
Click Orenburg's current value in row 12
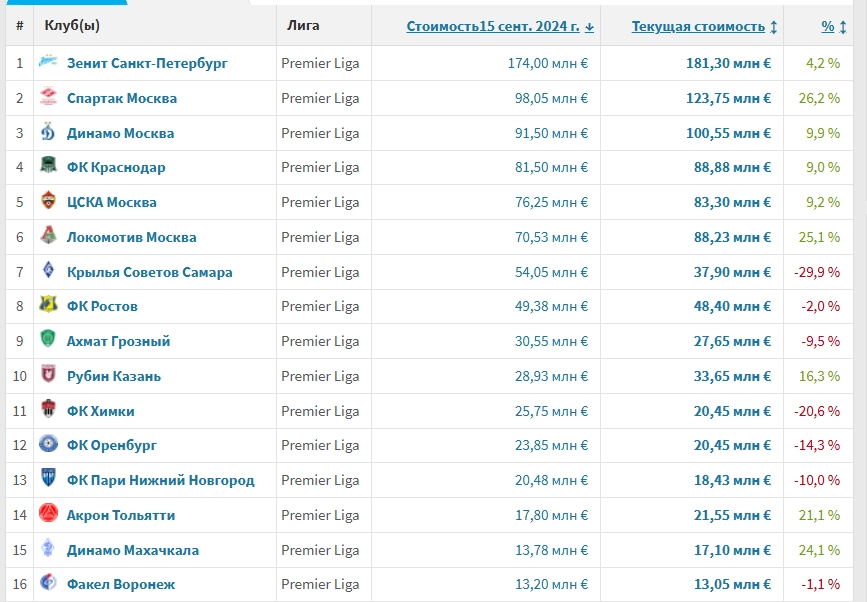pyautogui.click(x=733, y=446)
